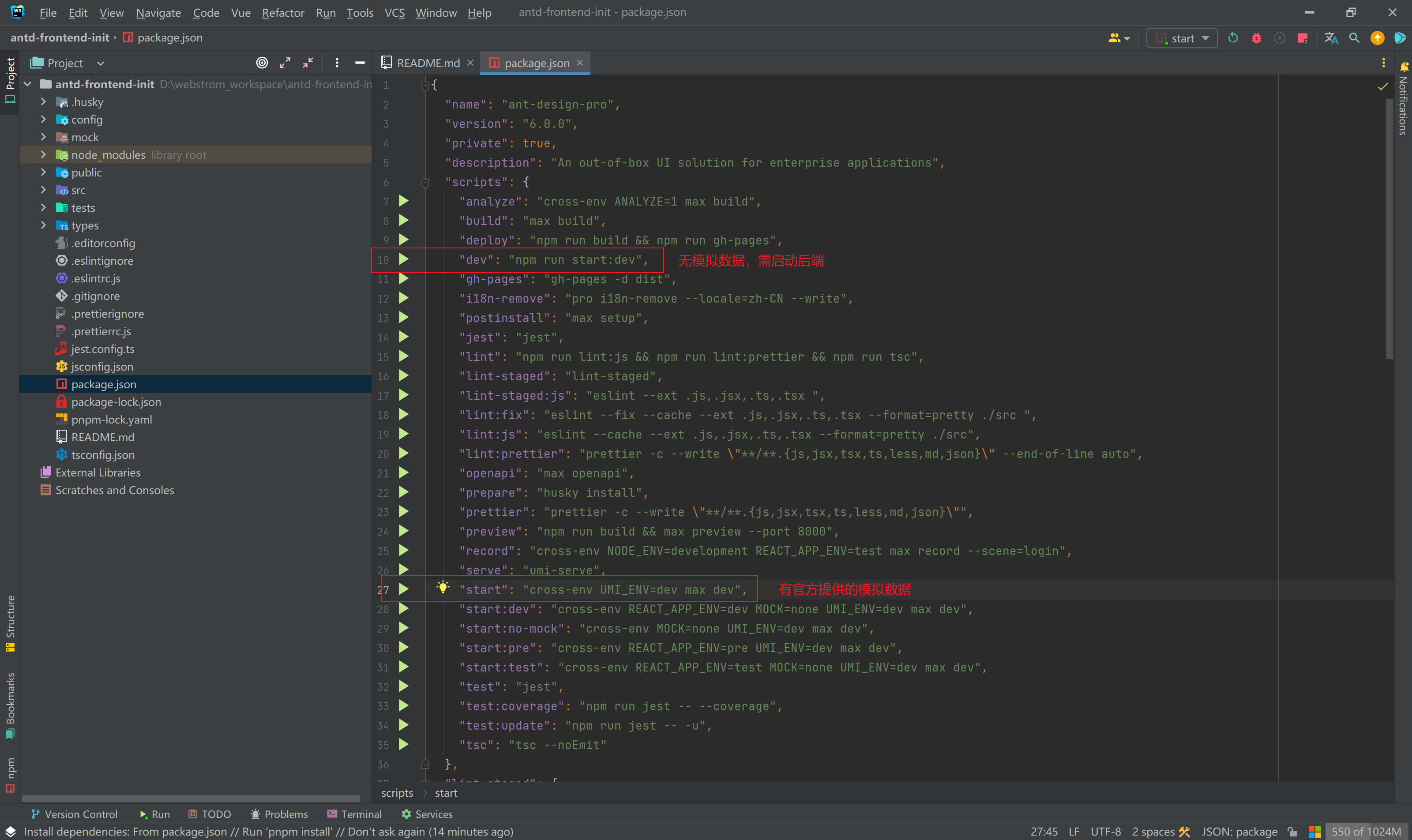Fold the scripts block on line 6

425,182
